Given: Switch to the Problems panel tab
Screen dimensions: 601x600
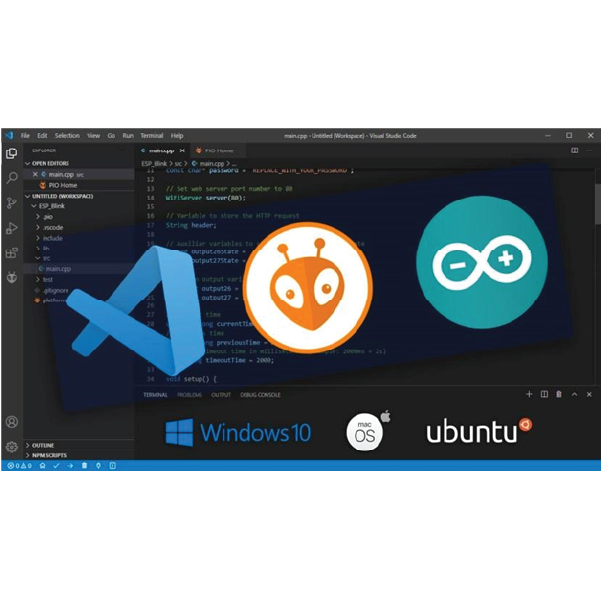Looking at the screenshot, I should tap(189, 395).
